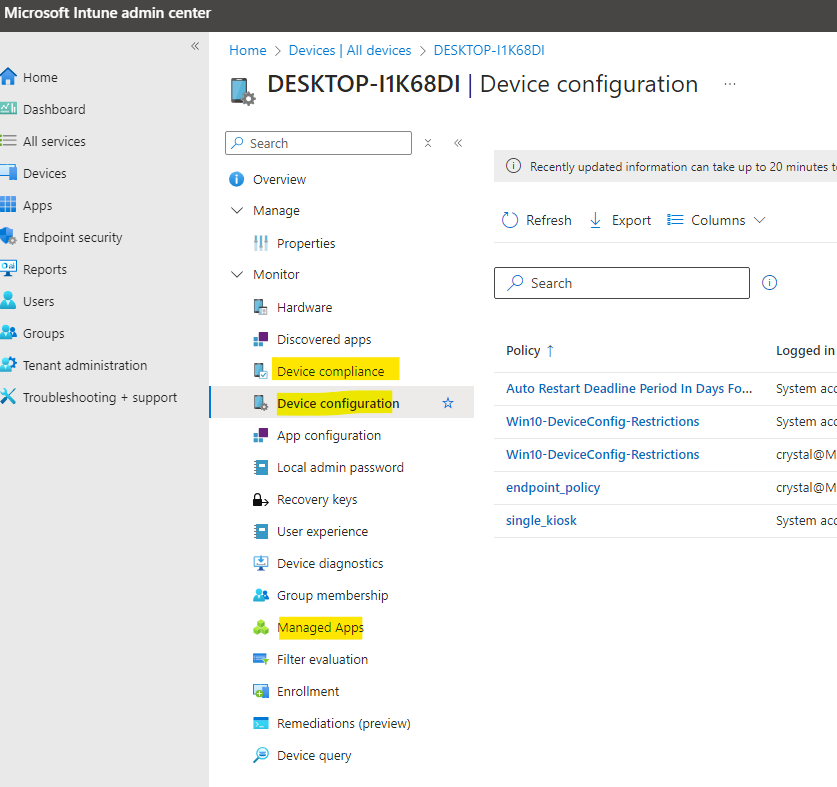Click the Overview info icon
Viewport: 837px width, 787px height.
click(x=236, y=179)
